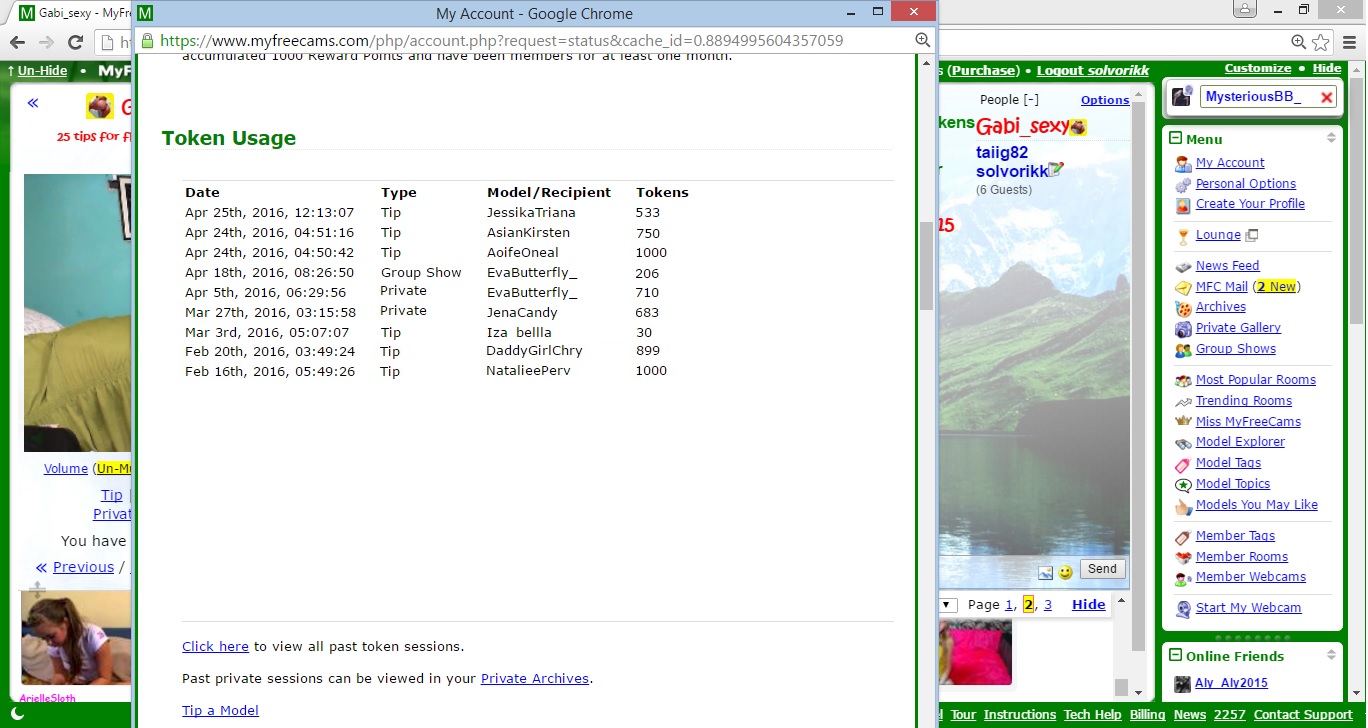Click the Create Your Profile icon
The width and height of the screenshot is (1368, 728).
coord(1183,204)
